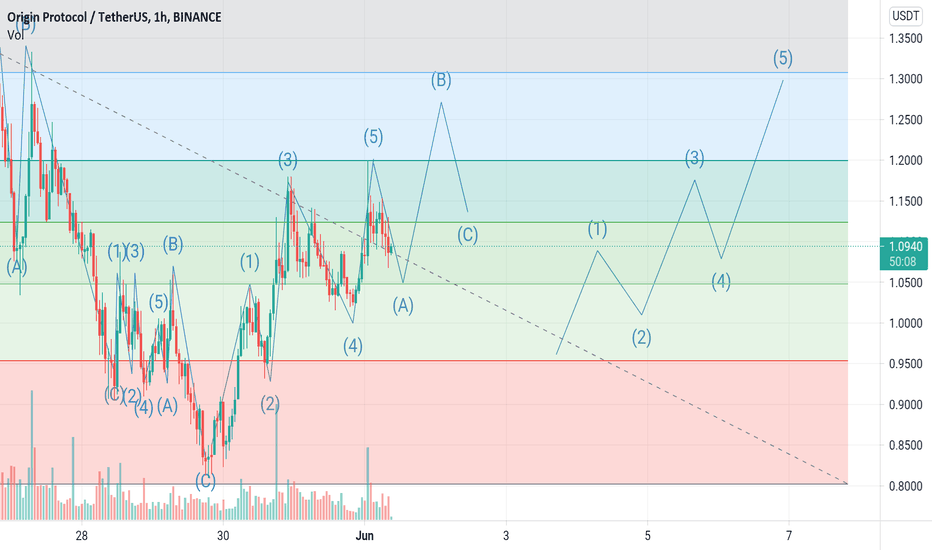
Task: Select the (C) wave label at the 0.8000 low
Action: (x=206, y=481)
